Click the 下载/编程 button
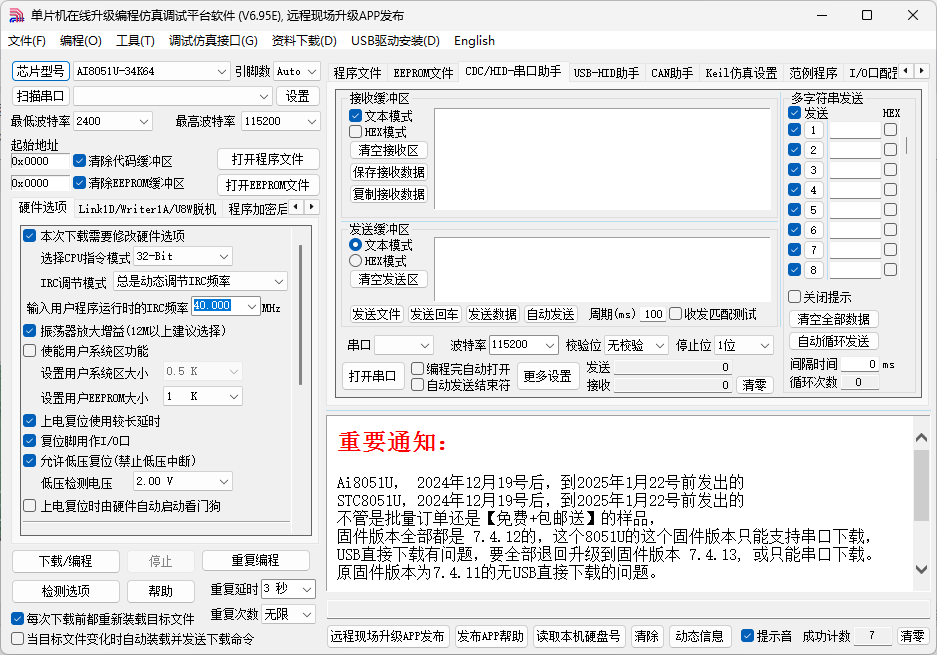This screenshot has height=655, width=937. [66, 561]
